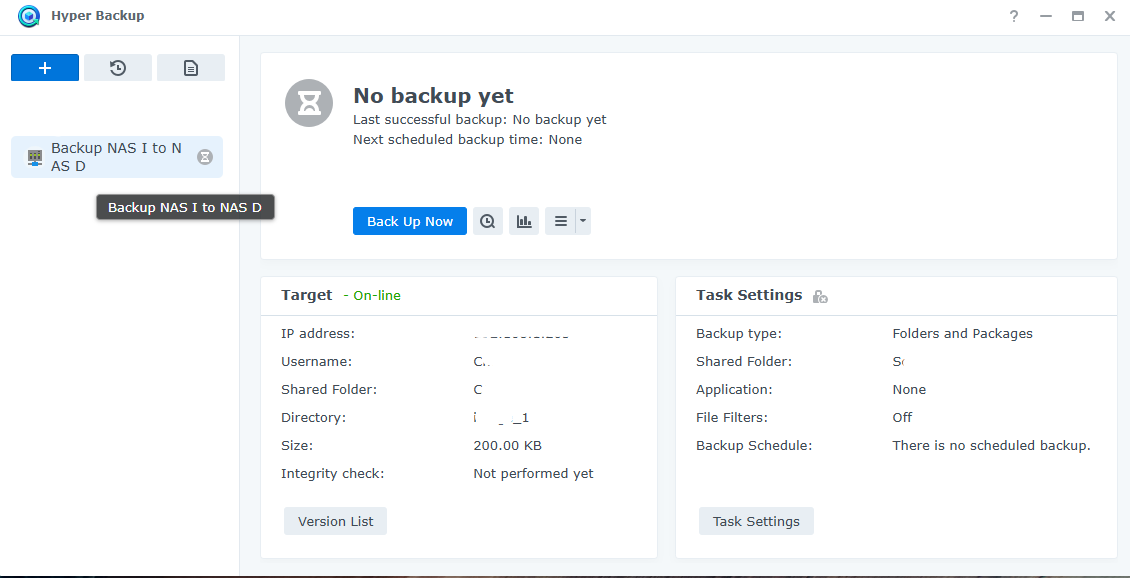
Task: Click the Hyper Backup app logo
Action: [x=29, y=16]
